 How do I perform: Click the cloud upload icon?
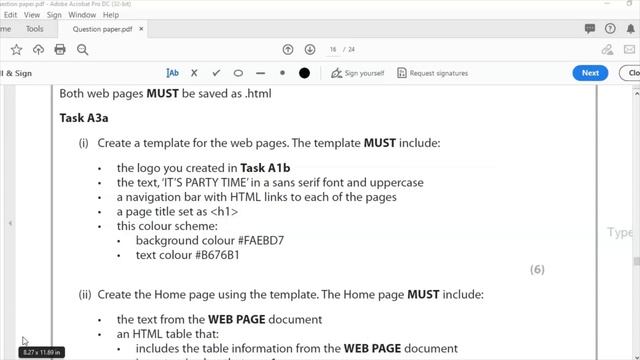[x=38, y=50]
